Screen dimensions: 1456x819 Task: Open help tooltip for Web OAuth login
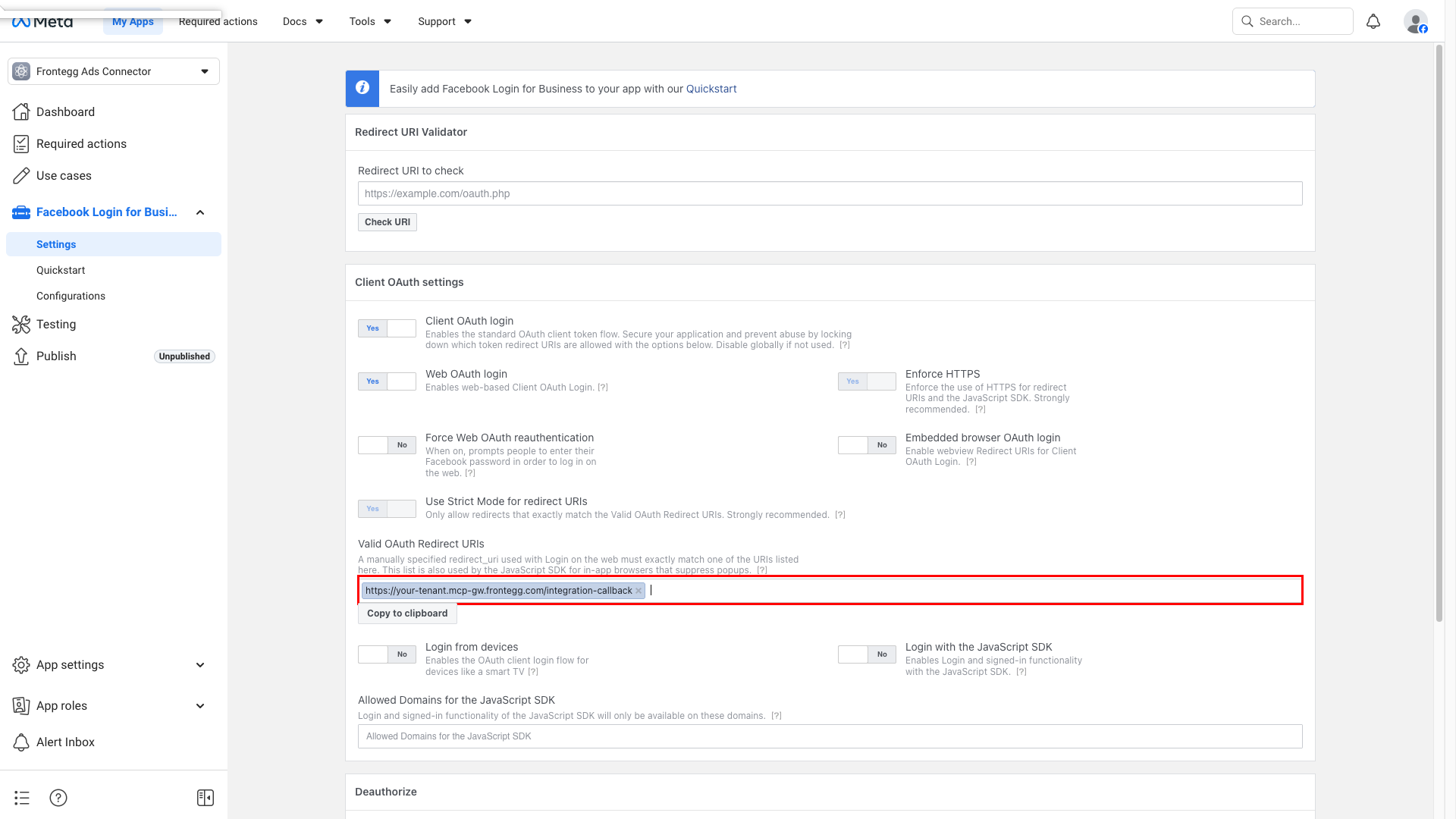603,388
